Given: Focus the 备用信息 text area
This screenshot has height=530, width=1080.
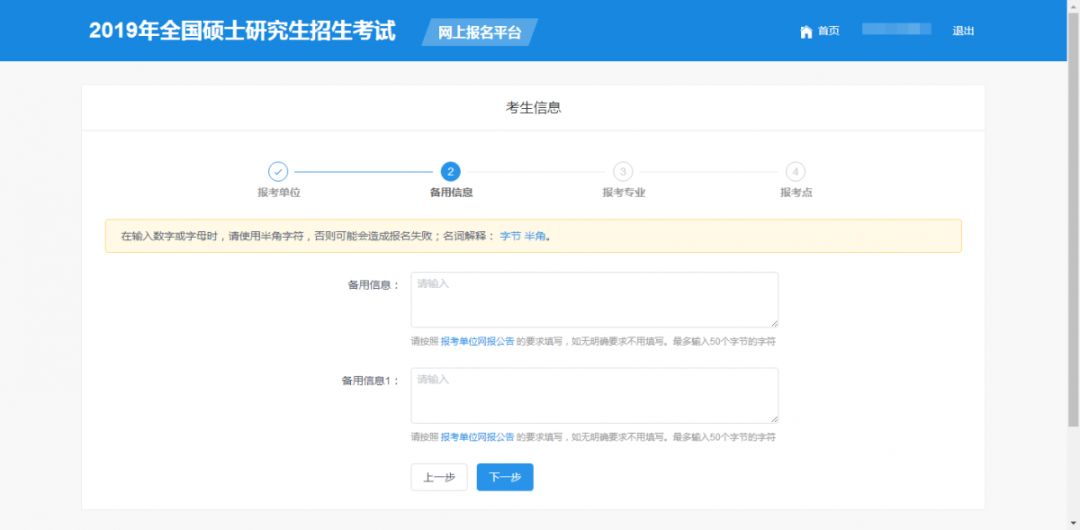Looking at the screenshot, I should coord(594,300).
